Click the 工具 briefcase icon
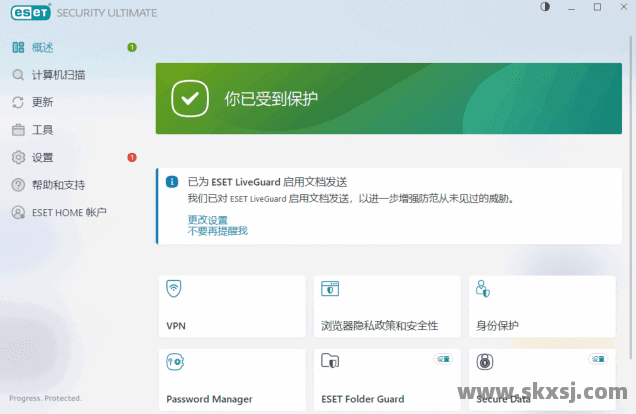The height and width of the screenshot is (414, 636). pos(18,130)
